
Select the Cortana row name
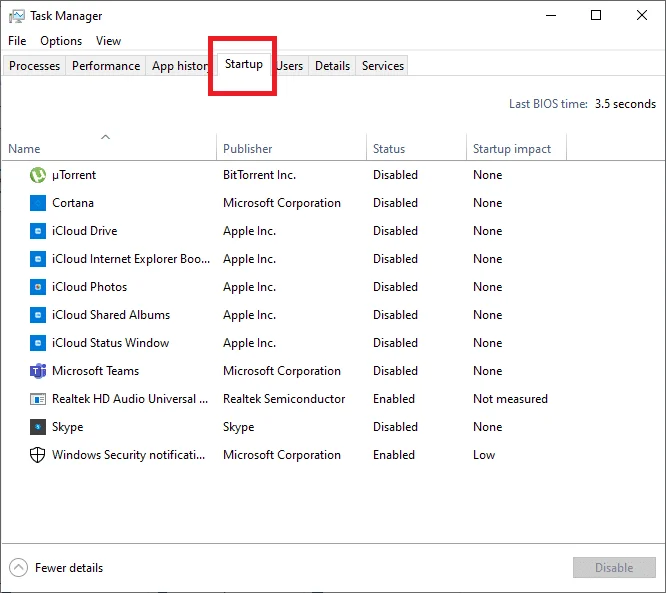(x=73, y=203)
